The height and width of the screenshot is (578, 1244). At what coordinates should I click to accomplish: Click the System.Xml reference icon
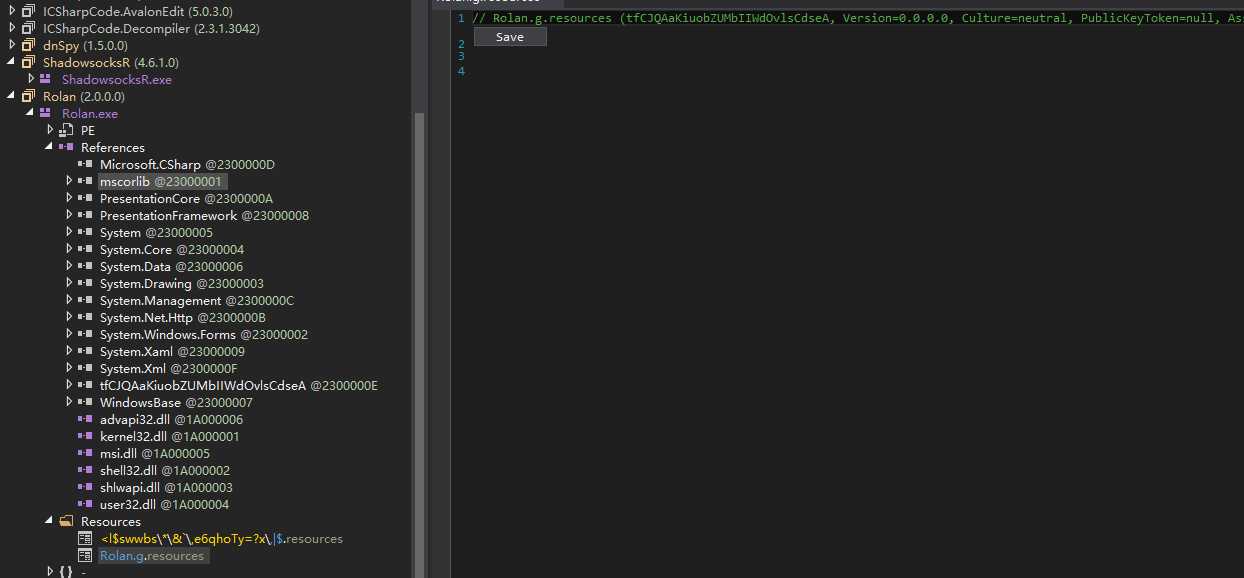(85, 368)
